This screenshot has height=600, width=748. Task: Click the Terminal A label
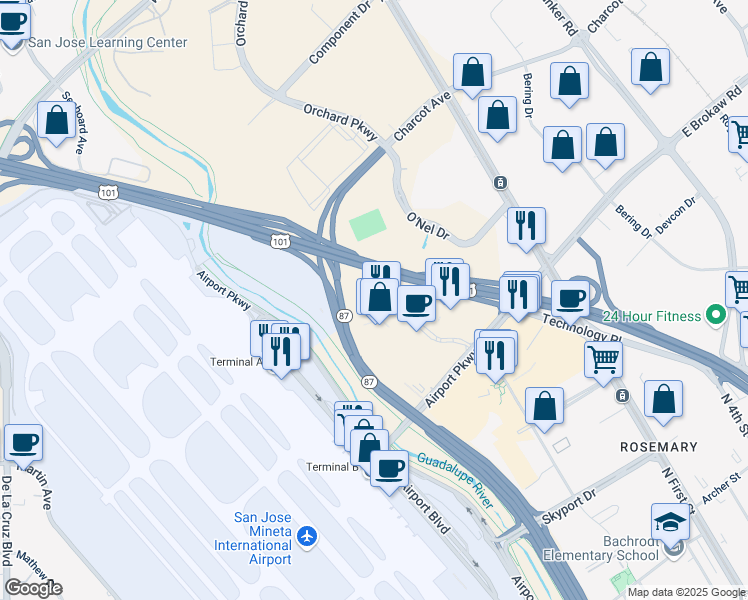point(236,362)
